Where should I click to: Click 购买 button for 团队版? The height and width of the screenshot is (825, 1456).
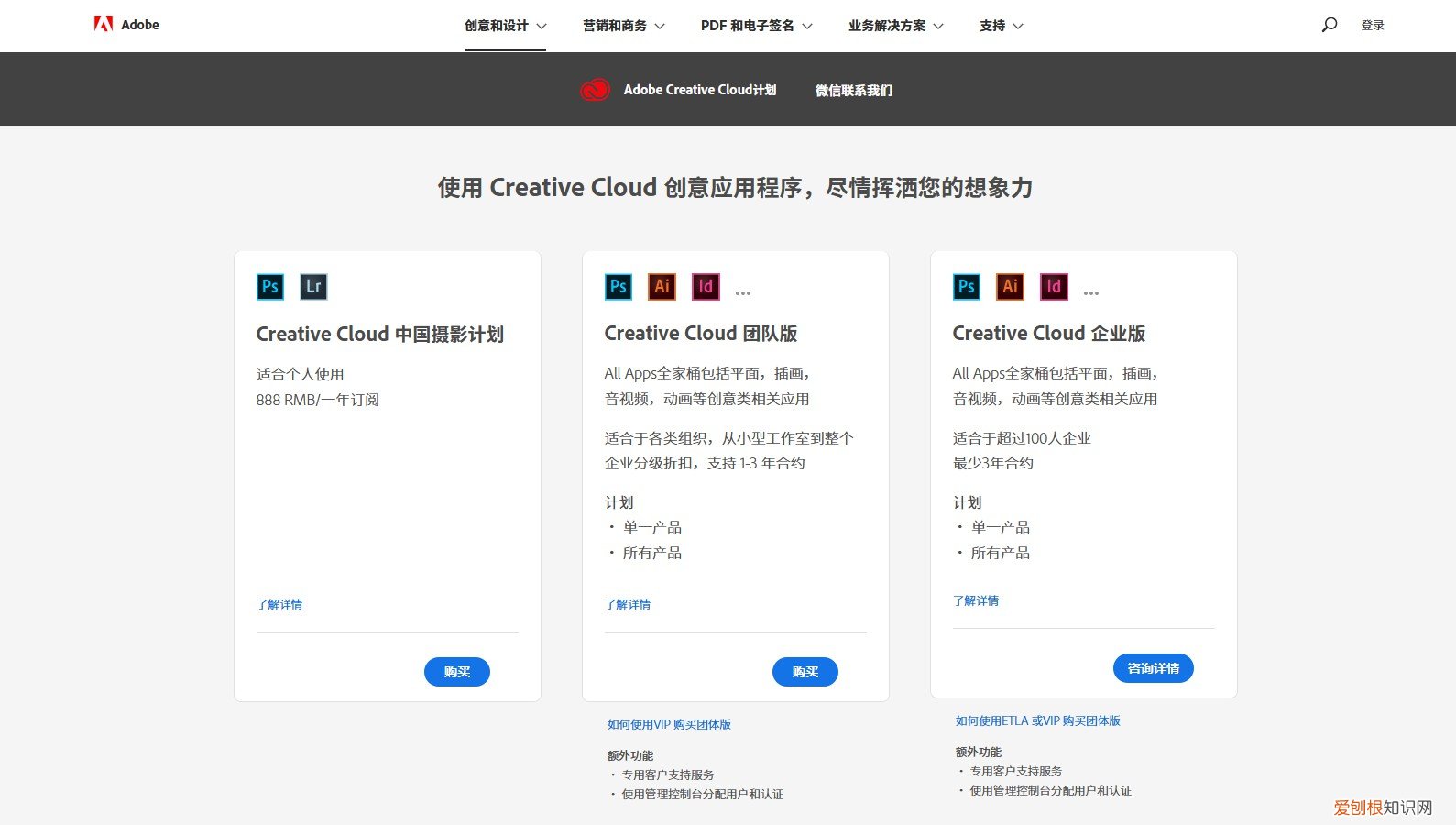805,672
